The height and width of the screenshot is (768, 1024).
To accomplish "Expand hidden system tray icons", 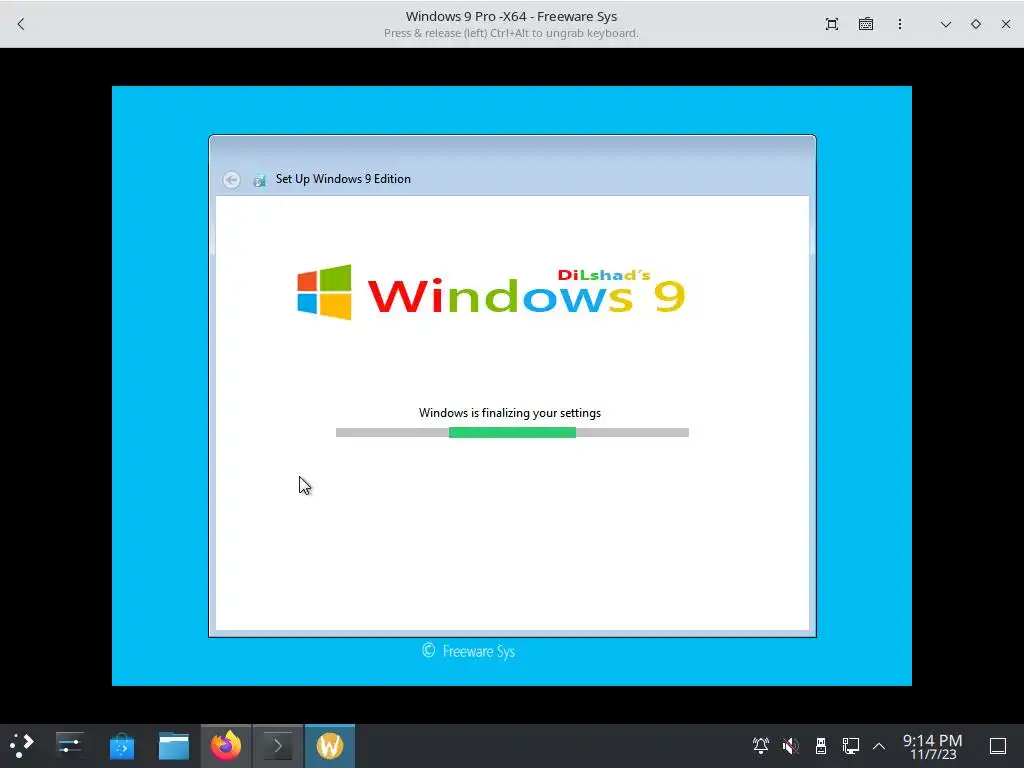I will (x=879, y=746).
